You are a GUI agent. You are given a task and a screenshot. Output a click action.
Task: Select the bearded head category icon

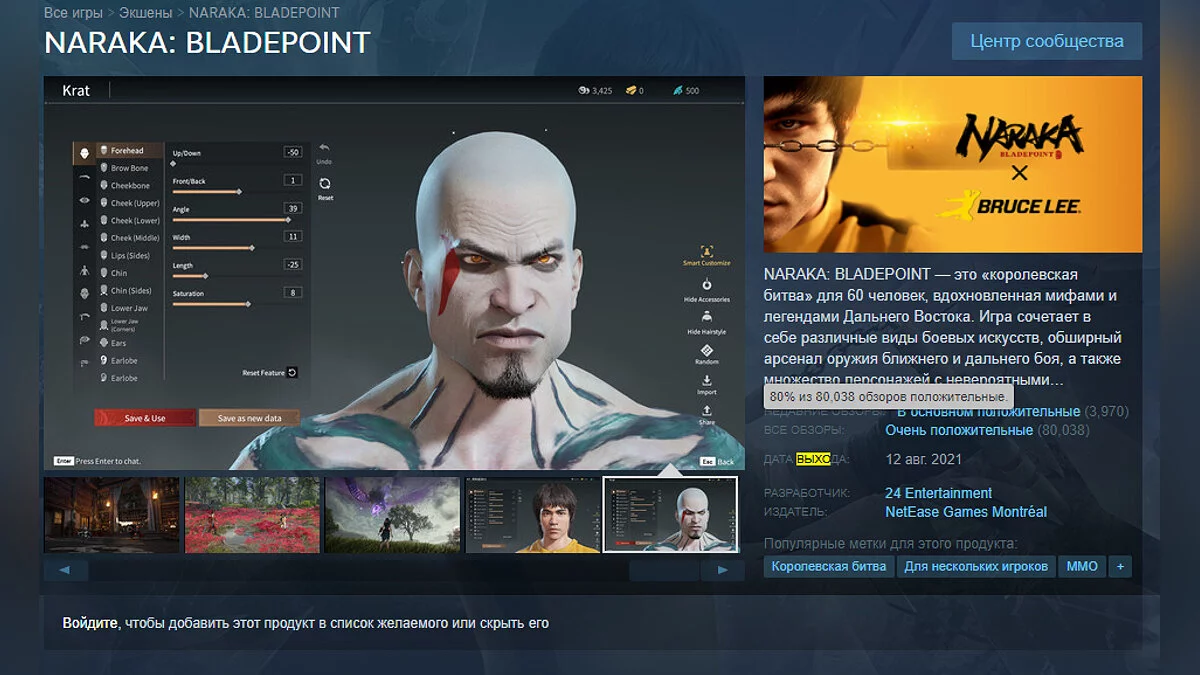click(x=85, y=294)
